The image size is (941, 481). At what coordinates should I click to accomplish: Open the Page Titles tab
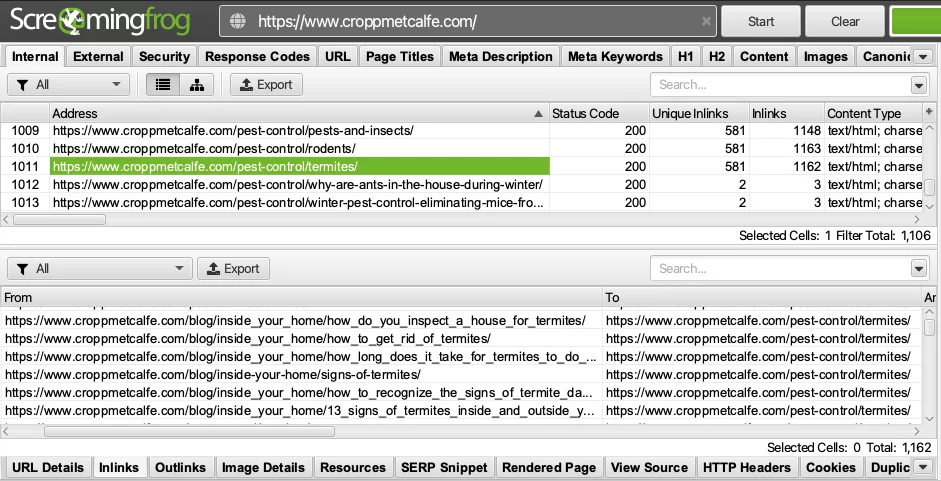400,56
